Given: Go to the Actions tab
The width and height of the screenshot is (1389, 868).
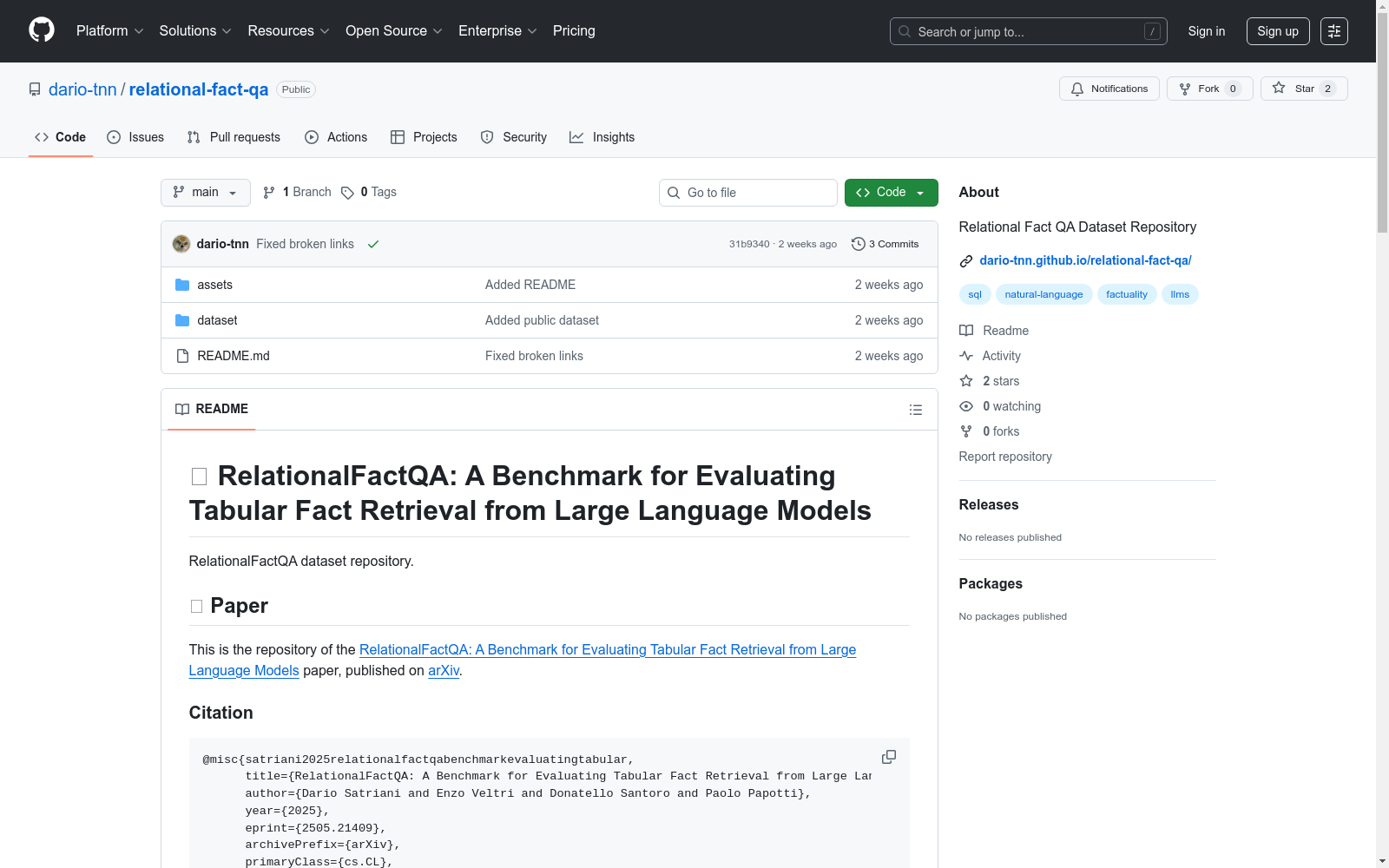Looking at the screenshot, I should [x=336, y=137].
